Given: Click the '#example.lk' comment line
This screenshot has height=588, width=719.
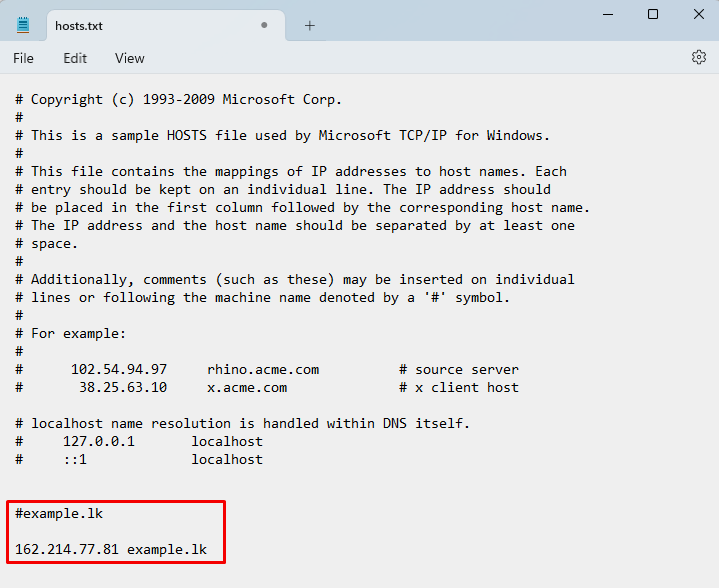Looking at the screenshot, I should click(59, 513).
